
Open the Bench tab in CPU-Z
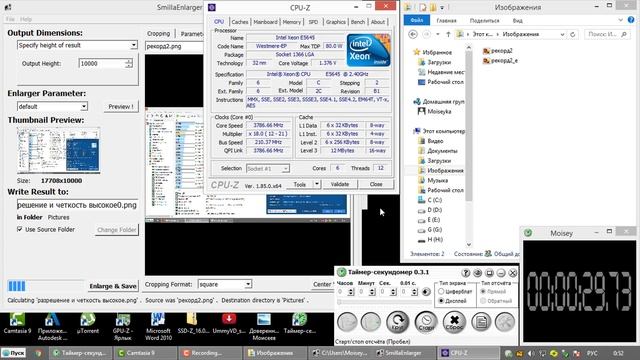point(358,22)
